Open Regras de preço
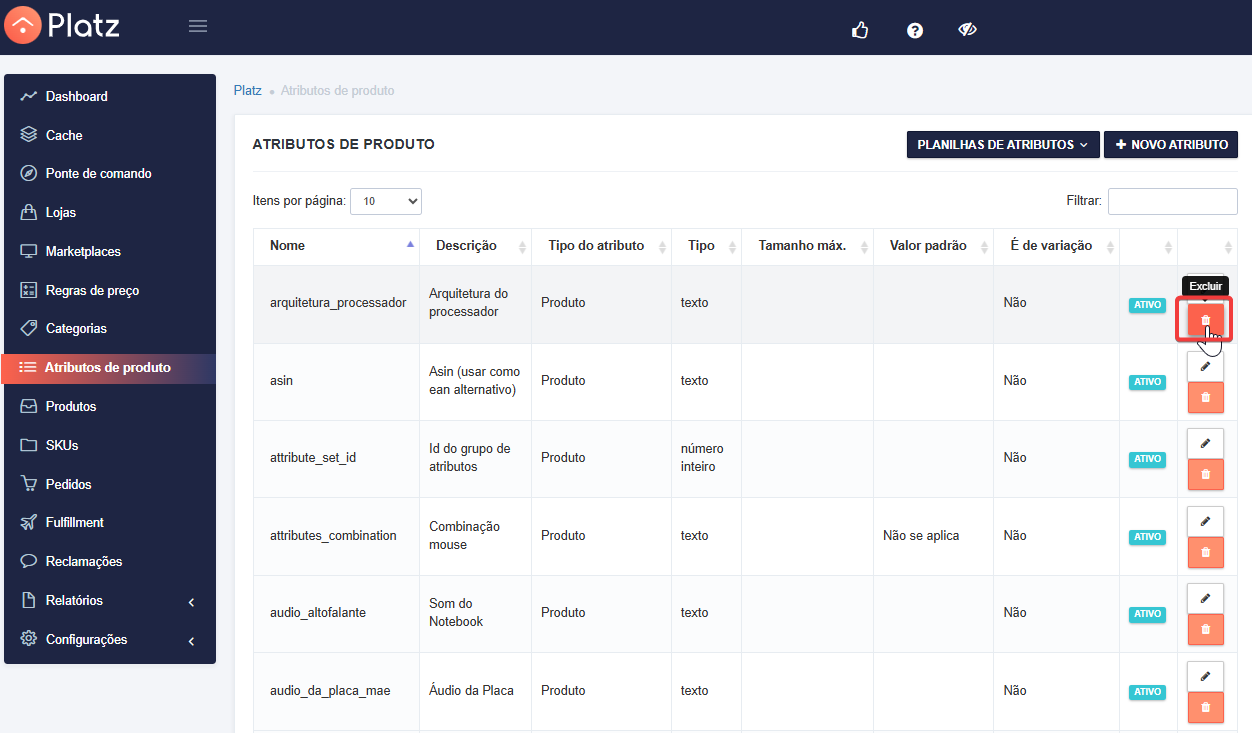 pyautogui.click(x=110, y=290)
